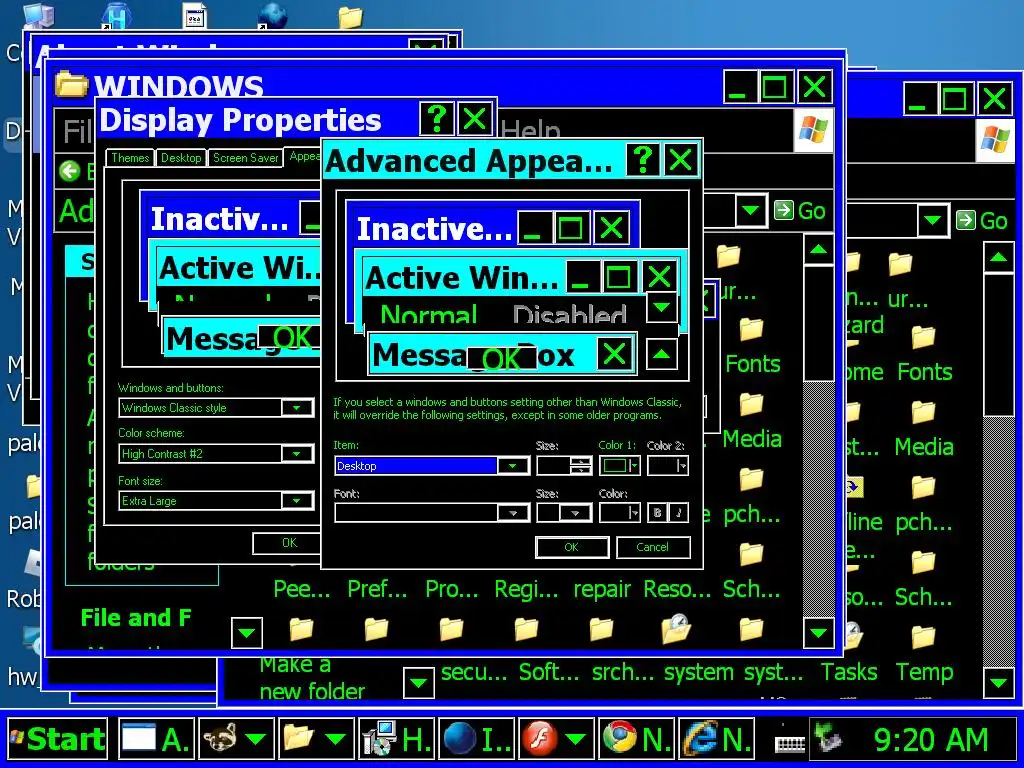
Task: Select the Temp folder icon in rear window
Action: 923,638
